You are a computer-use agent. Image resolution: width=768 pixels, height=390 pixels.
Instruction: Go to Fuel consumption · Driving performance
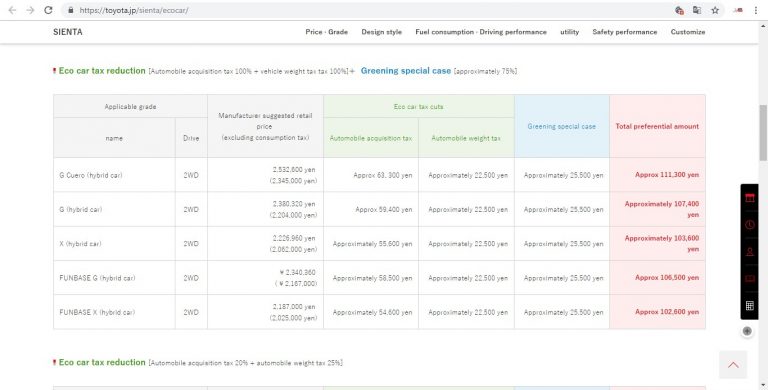tap(481, 32)
